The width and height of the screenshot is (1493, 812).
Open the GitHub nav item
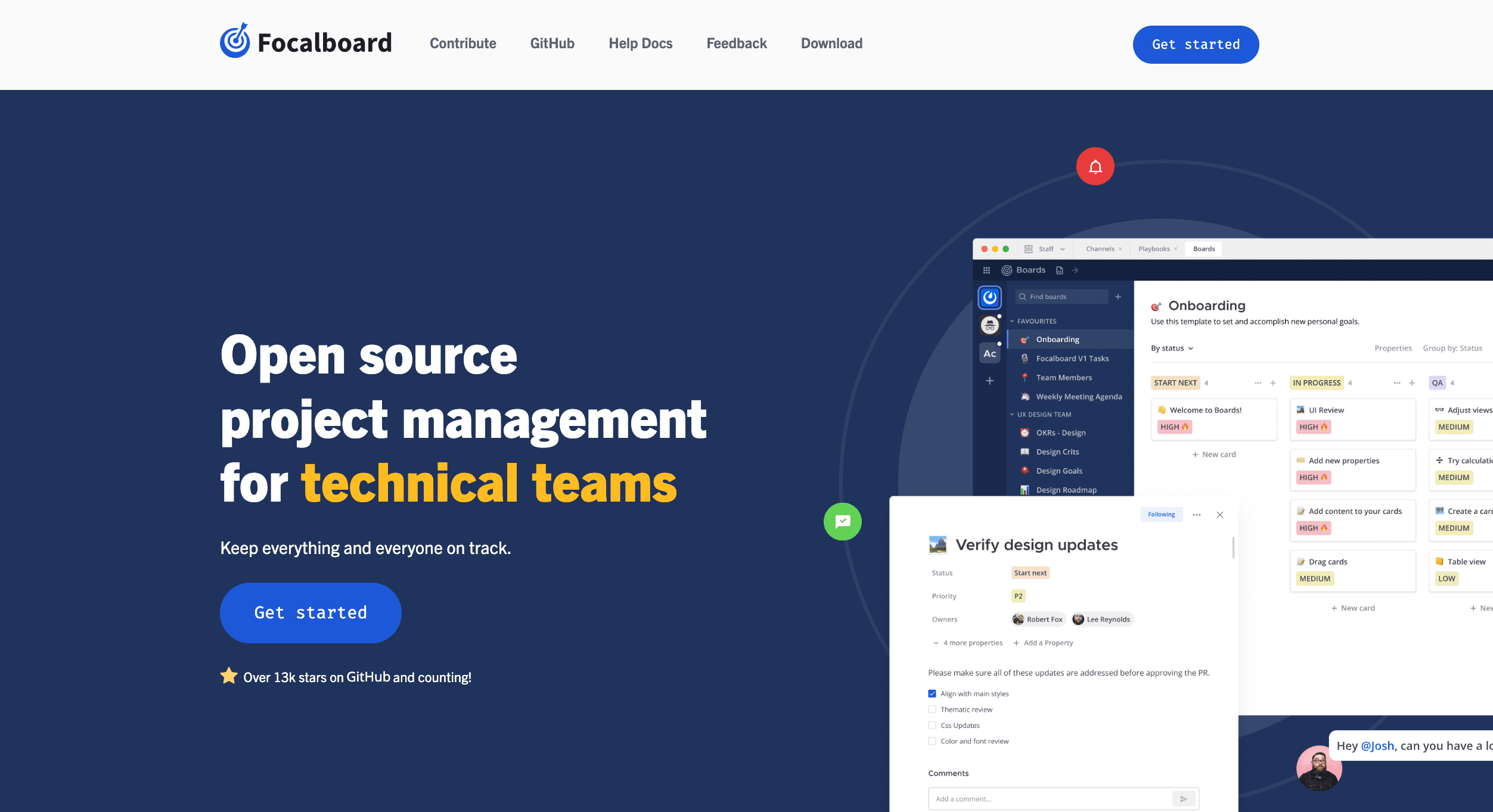tap(552, 43)
